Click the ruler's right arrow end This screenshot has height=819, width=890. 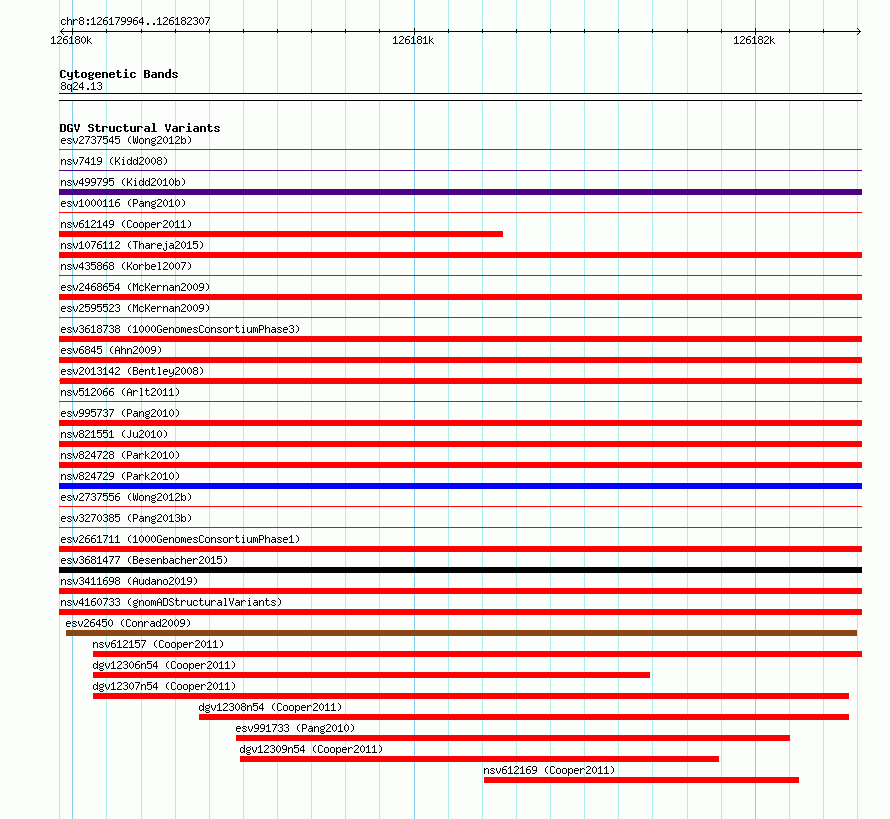tap(859, 32)
